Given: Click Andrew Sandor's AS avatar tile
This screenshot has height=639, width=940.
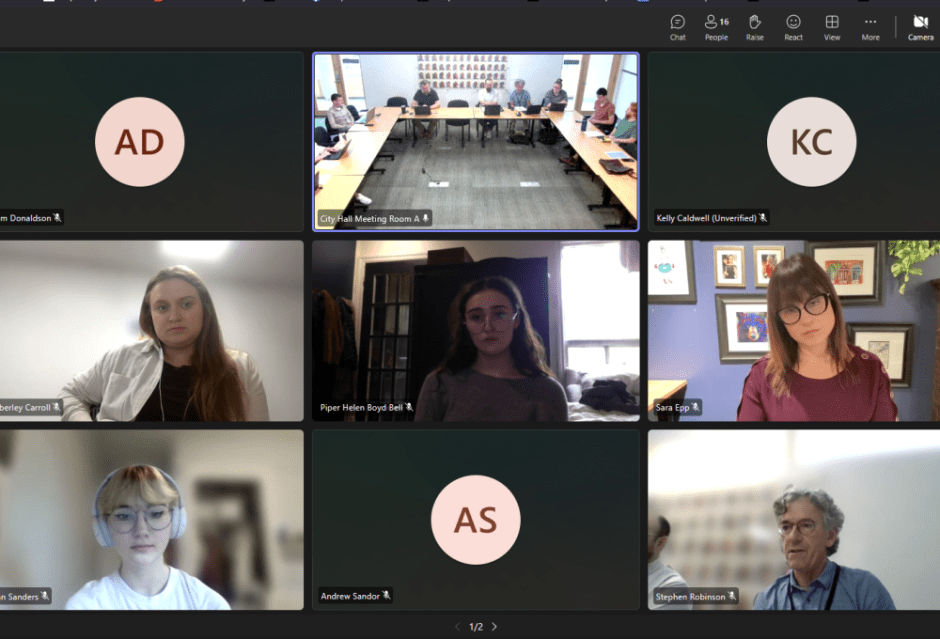Looking at the screenshot, I should (x=475, y=520).
